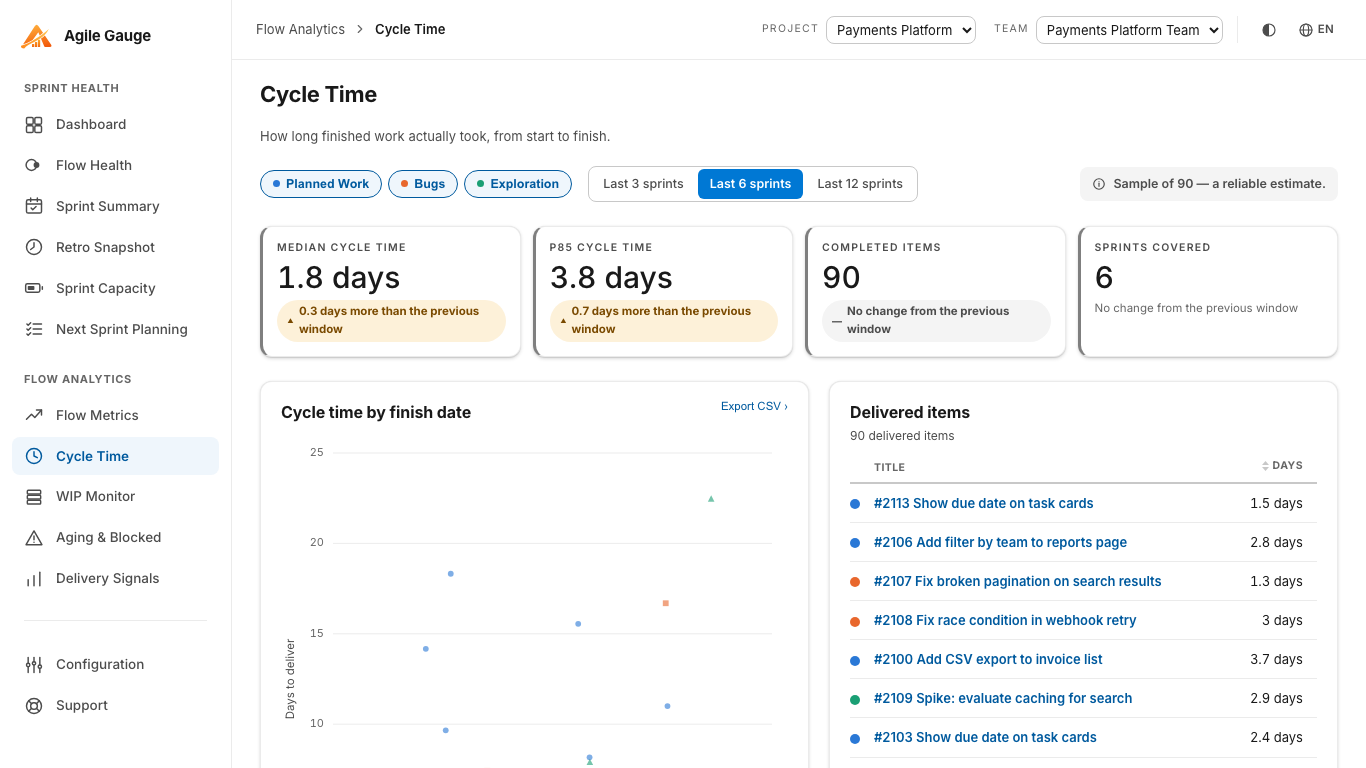Click the Median Cycle Time card
The width and height of the screenshot is (1366, 768).
pos(391,292)
